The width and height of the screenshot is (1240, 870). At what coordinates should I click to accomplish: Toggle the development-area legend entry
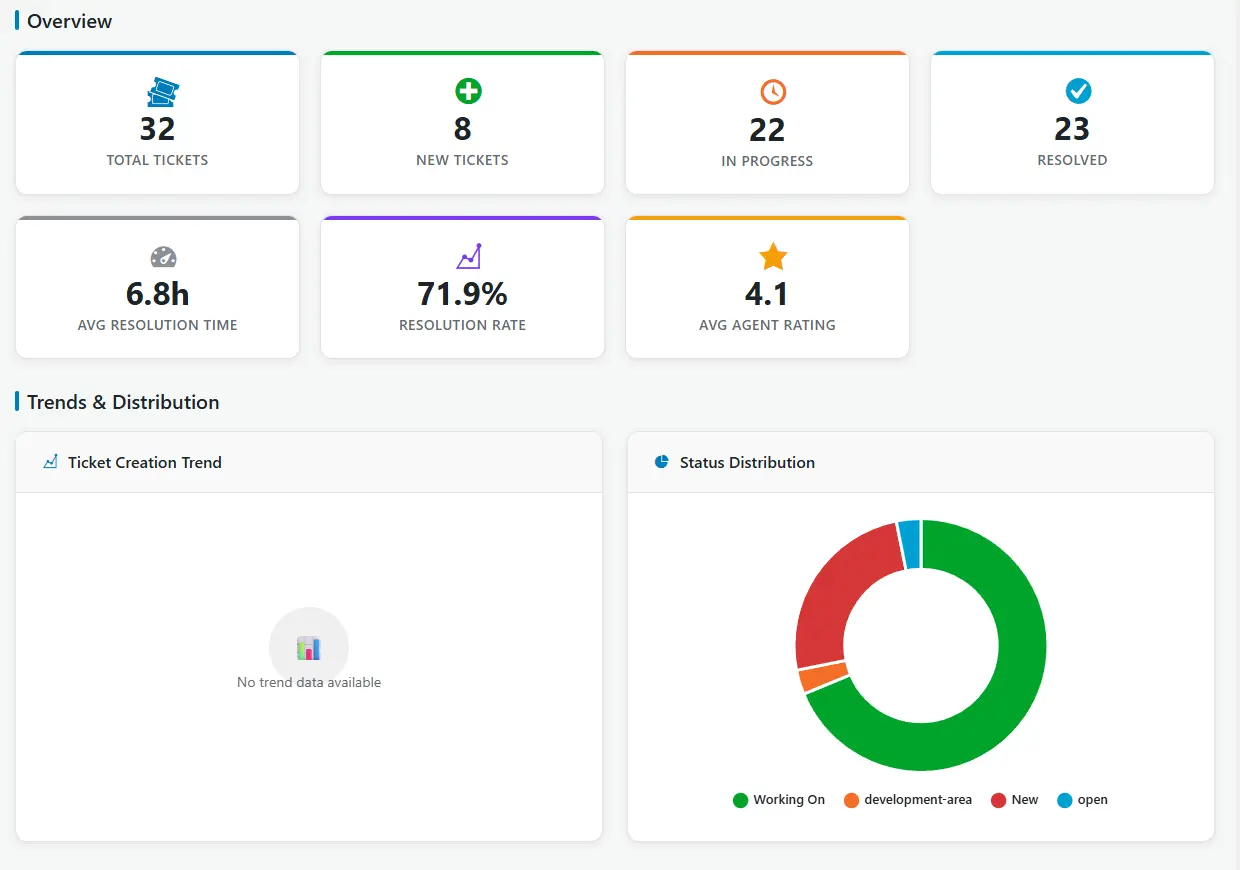tap(907, 800)
